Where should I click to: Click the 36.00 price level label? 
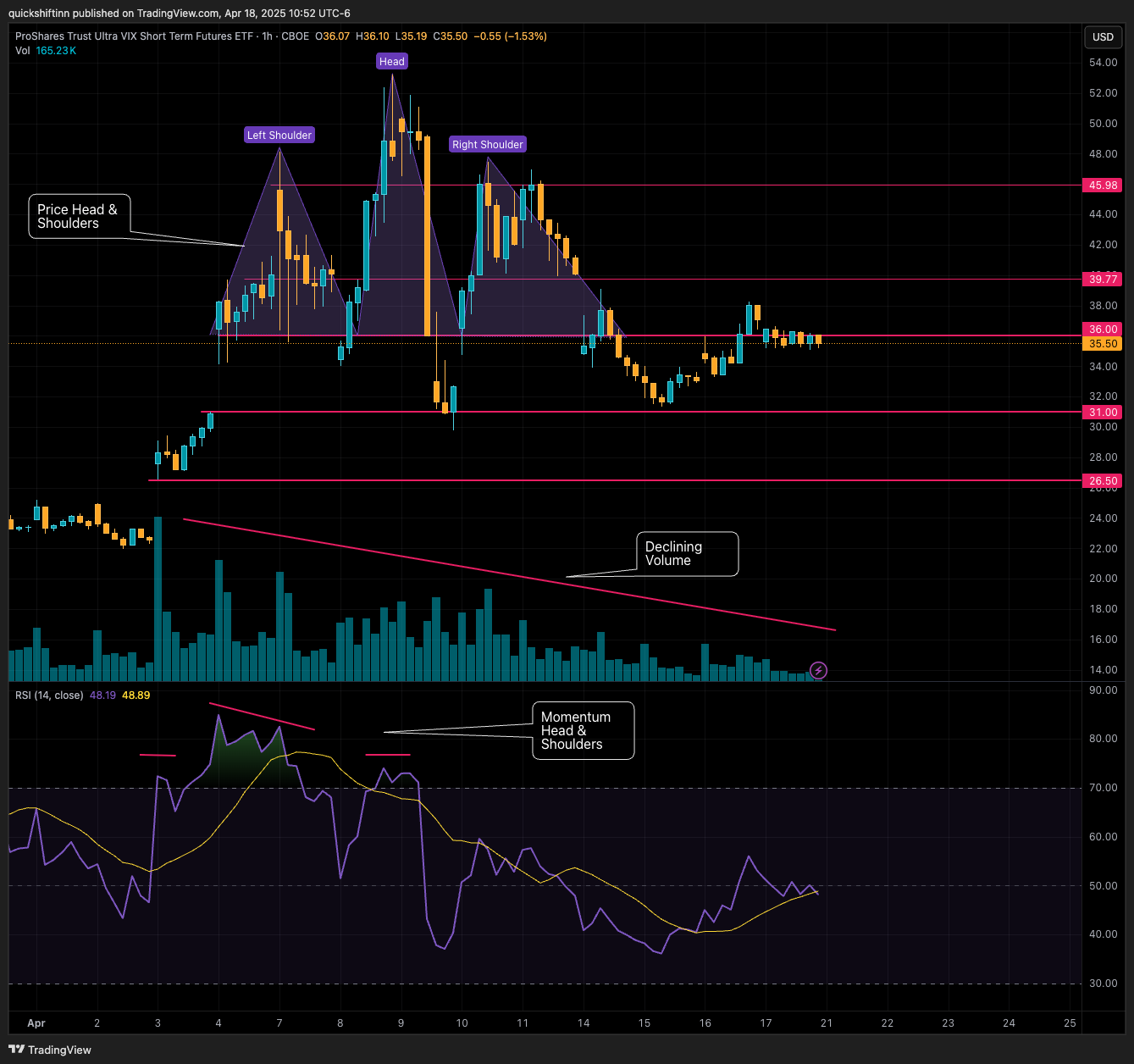pyautogui.click(x=1103, y=329)
